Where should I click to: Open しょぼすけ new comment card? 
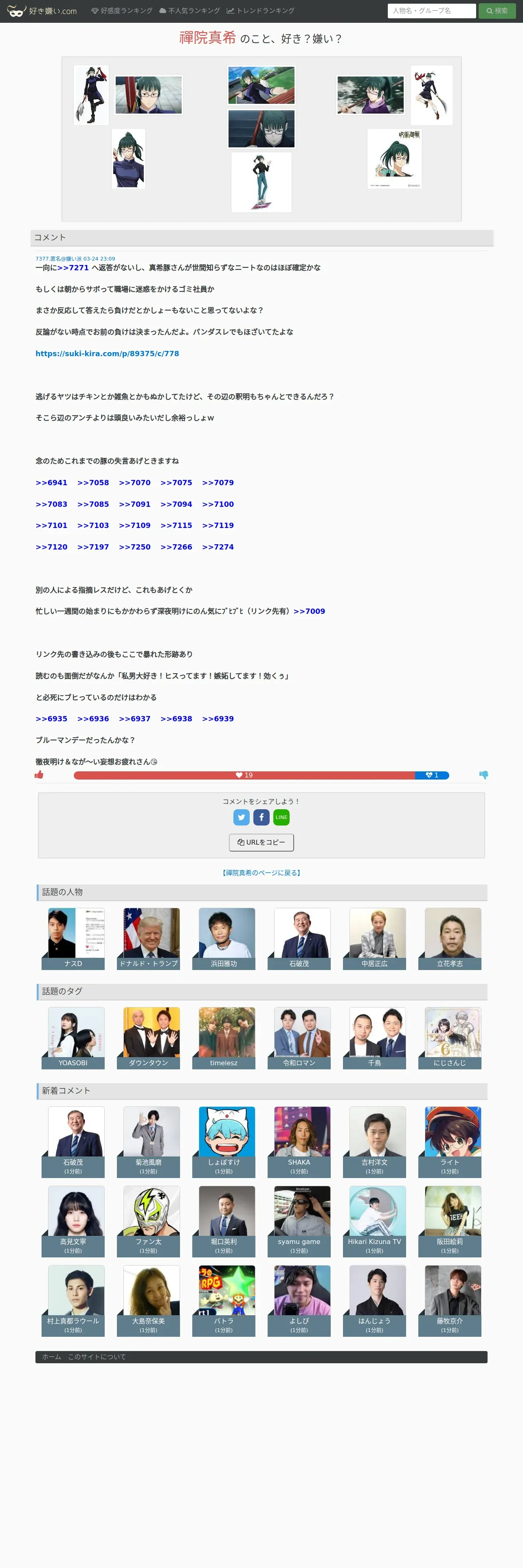(224, 1142)
